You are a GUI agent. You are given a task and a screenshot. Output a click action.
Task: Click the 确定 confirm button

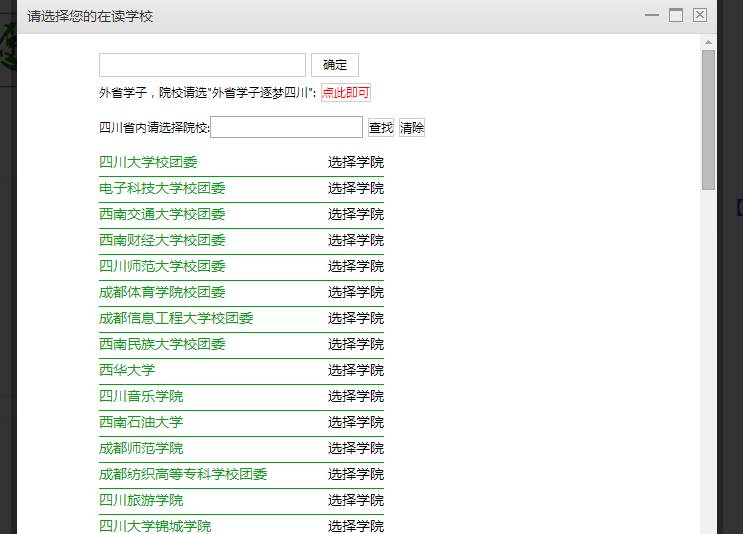(334, 65)
